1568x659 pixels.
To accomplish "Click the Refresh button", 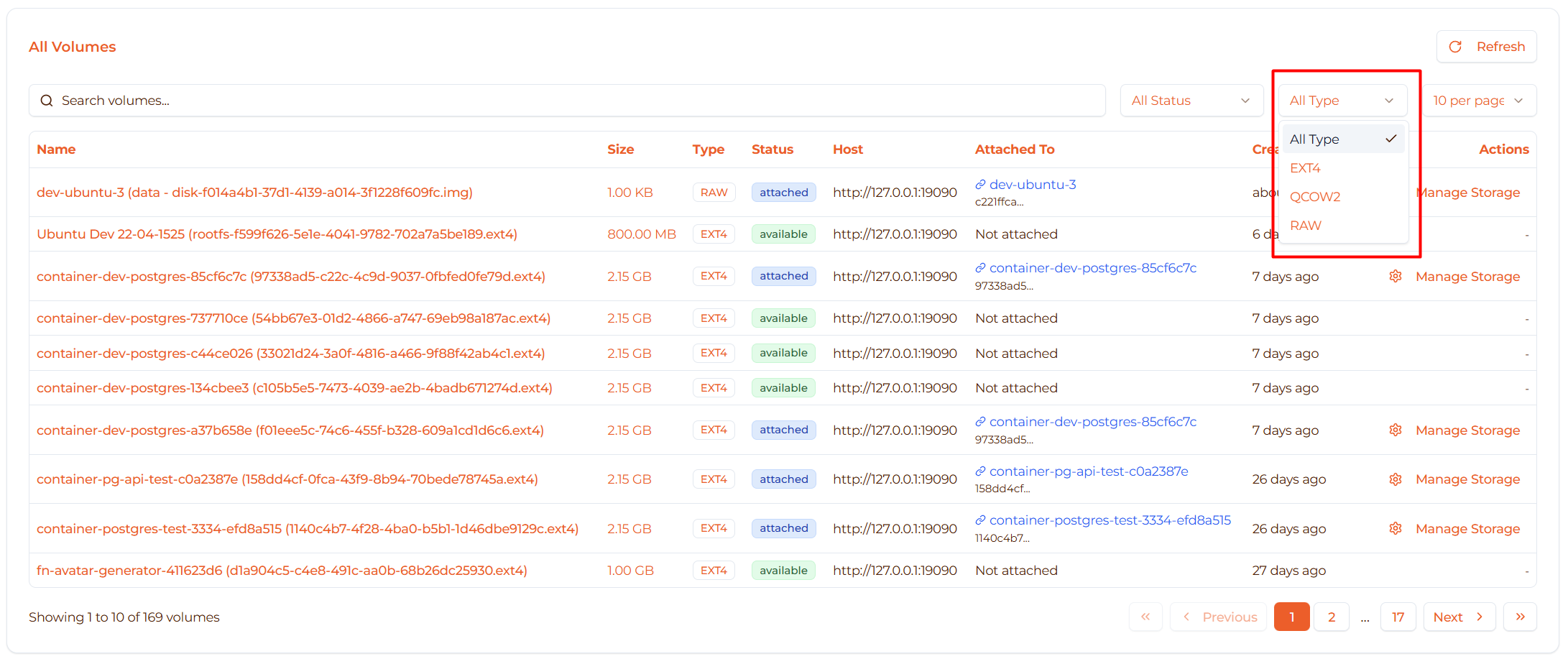I will pos(1486,47).
